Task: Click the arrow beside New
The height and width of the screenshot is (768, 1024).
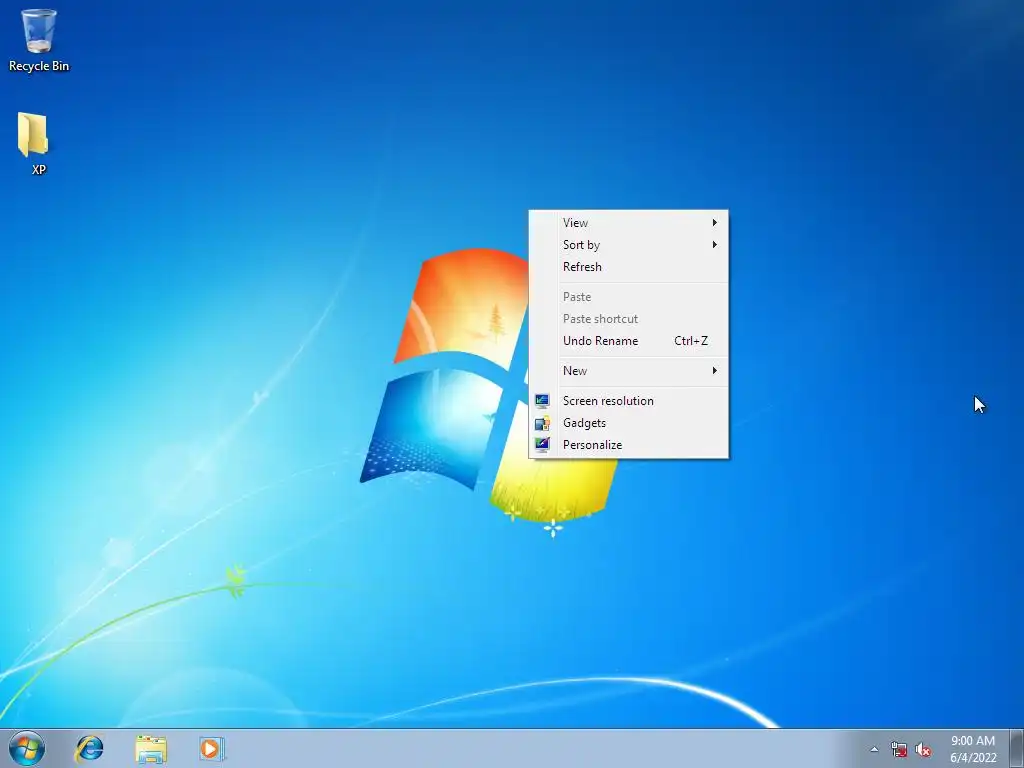Action: tap(714, 371)
